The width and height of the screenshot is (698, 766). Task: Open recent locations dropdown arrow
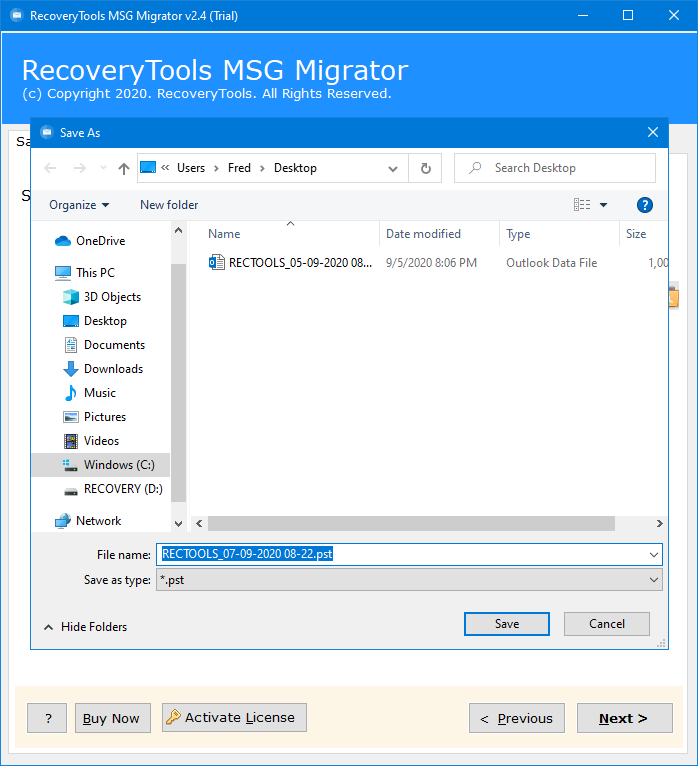(x=103, y=168)
